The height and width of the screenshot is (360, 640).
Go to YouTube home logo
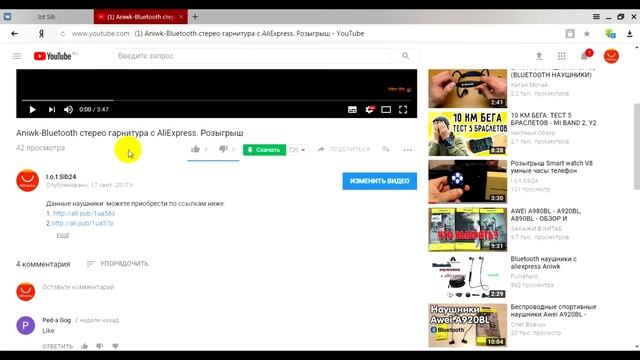tap(53, 56)
